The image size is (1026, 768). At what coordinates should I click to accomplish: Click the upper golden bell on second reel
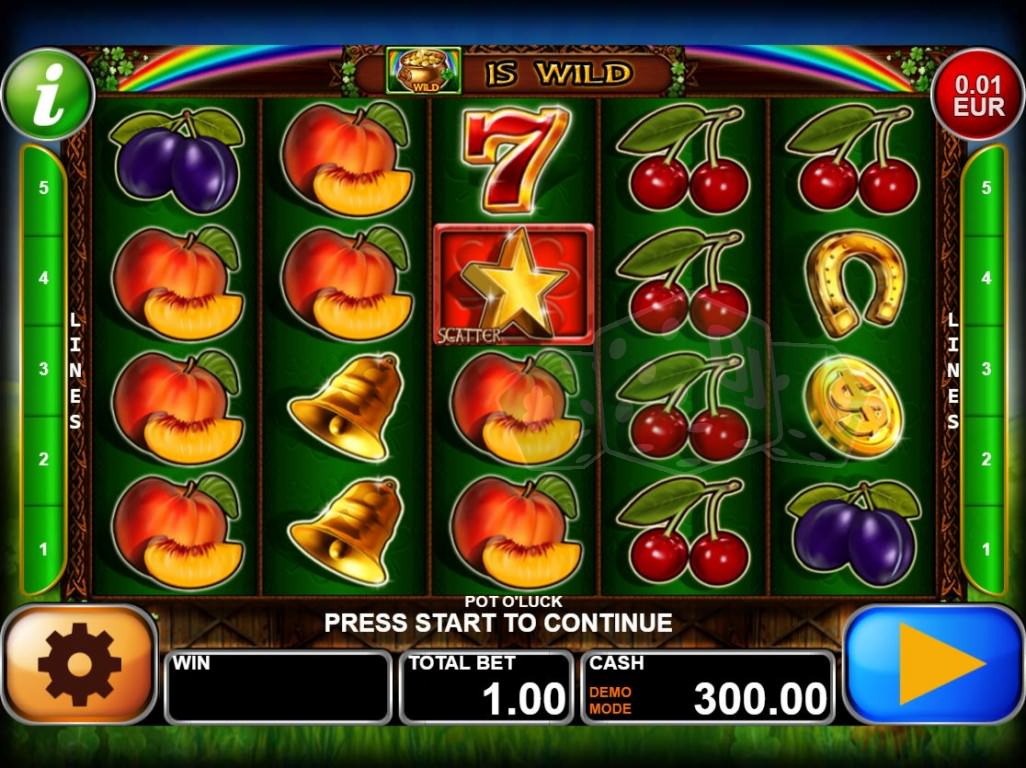[x=346, y=406]
